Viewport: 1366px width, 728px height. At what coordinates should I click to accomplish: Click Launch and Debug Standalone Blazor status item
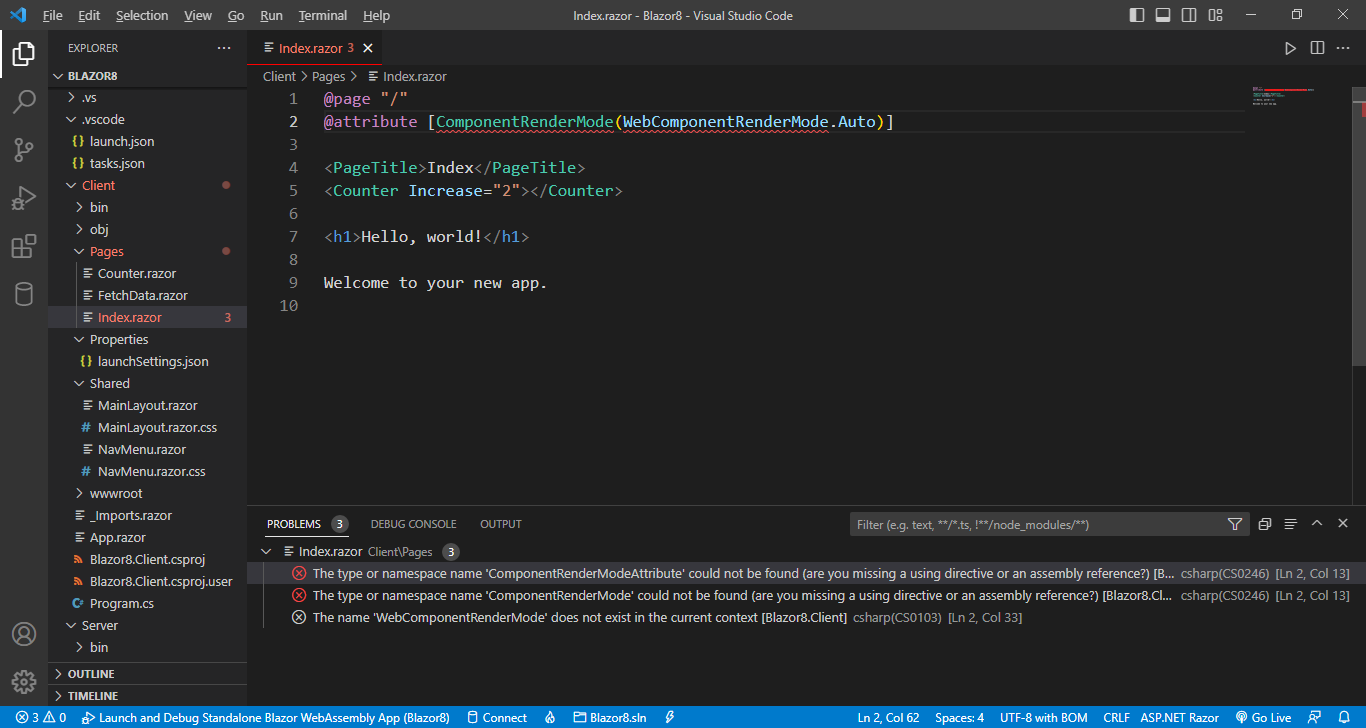[x=265, y=718]
